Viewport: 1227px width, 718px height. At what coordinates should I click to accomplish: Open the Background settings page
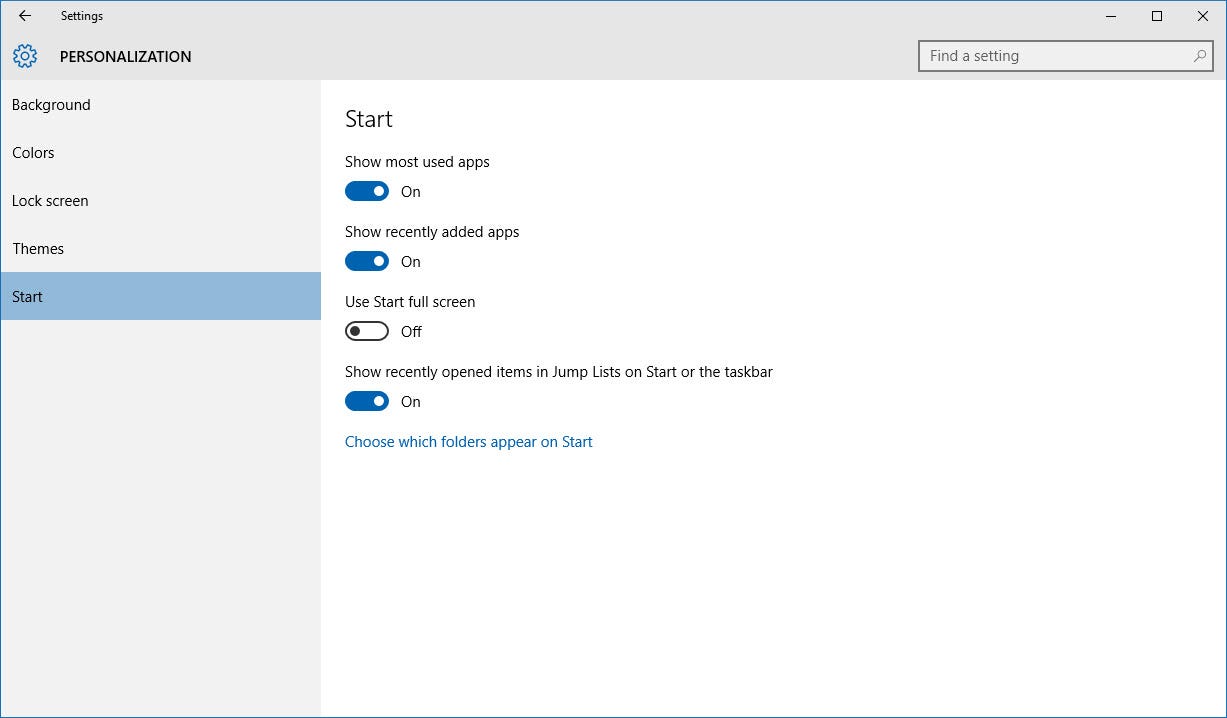(51, 104)
